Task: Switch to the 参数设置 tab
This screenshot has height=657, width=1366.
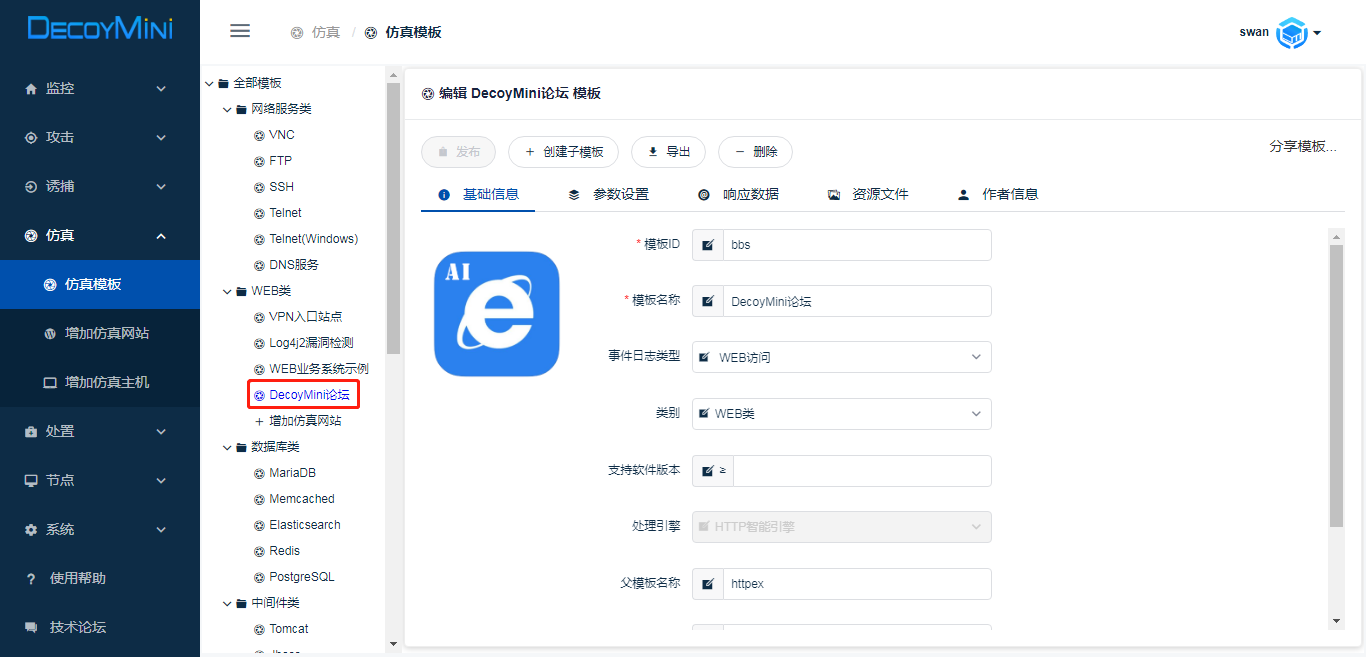Action: 609,195
